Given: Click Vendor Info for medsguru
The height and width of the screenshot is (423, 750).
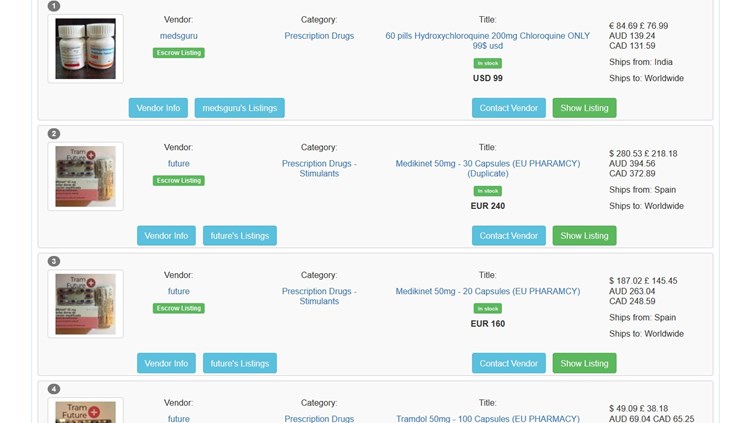Looking at the screenshot, I should point(158,108).
